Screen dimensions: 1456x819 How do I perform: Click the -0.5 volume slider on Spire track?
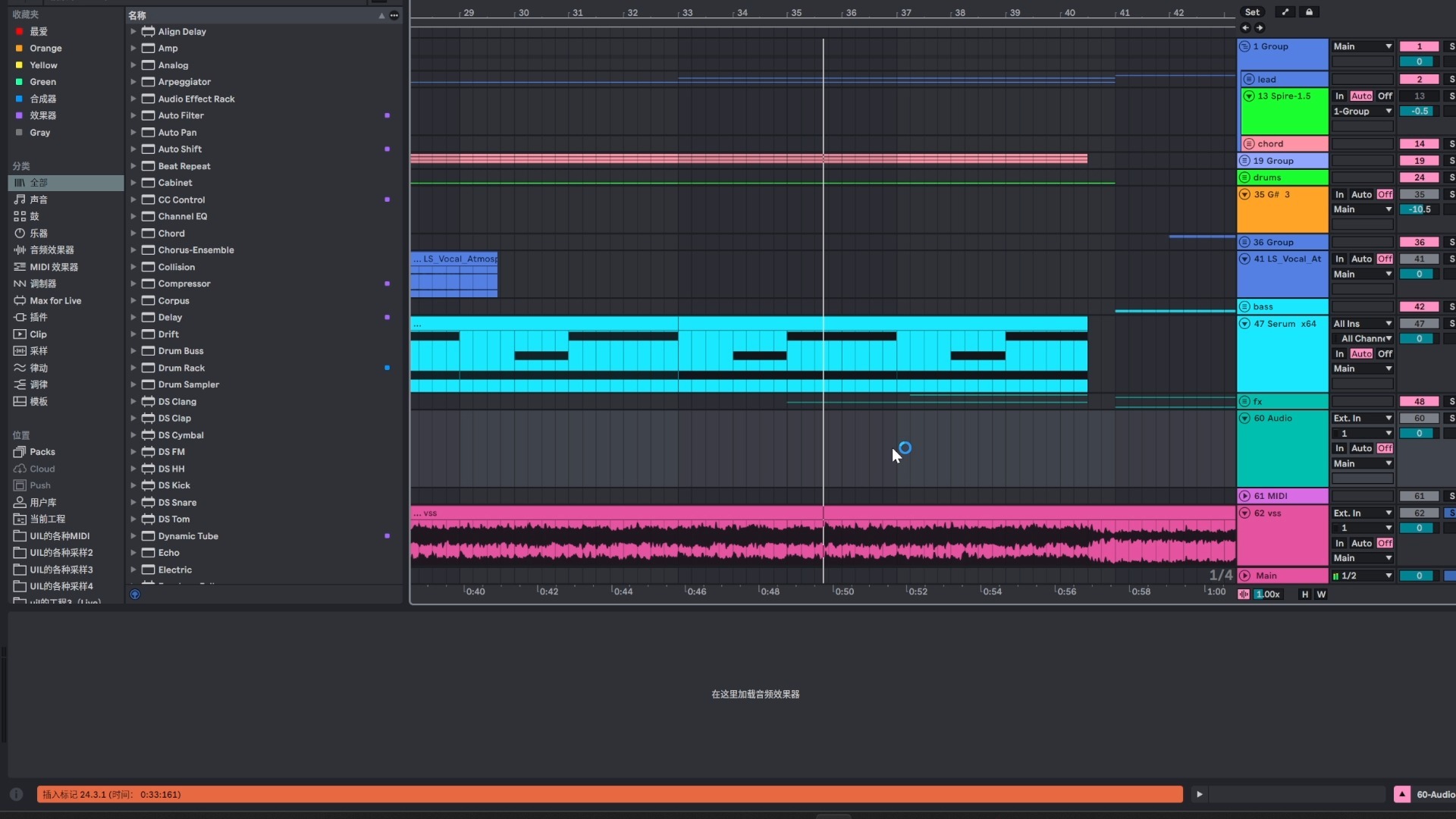click(x=1419, y=111)
